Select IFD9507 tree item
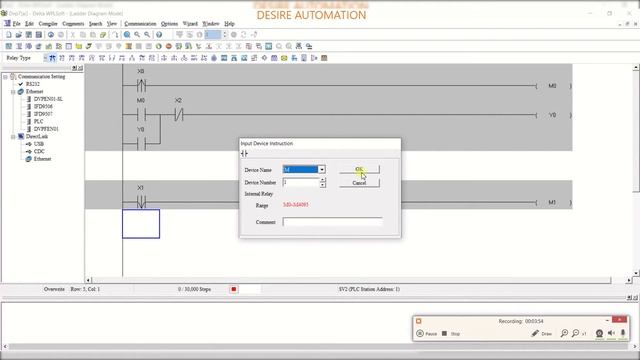Viewport: 640px width, 360px height. 43,114
